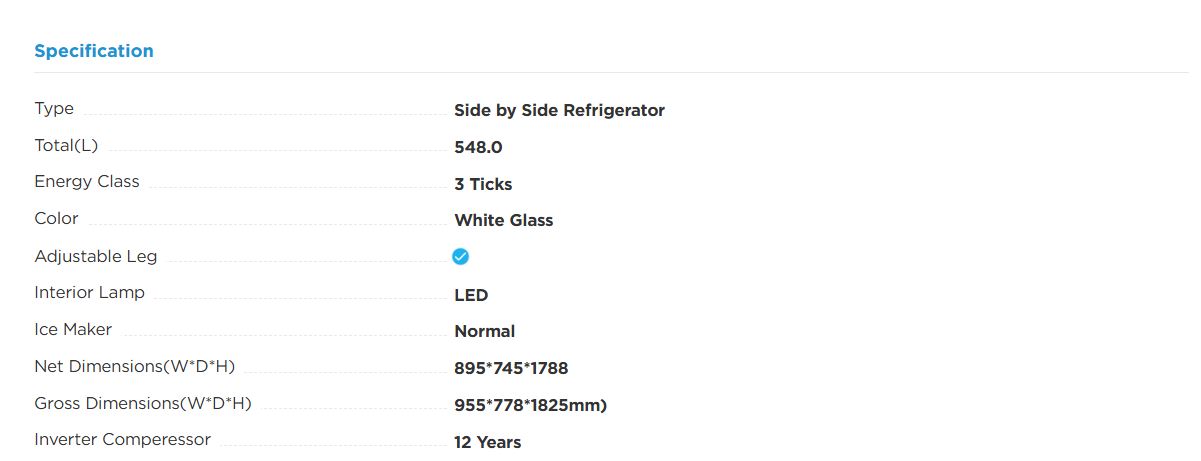Image resolution: width=1201 pixels, height=461 pixels.
Task: Click the Interior Lamp label
Action: click(89, 293)
